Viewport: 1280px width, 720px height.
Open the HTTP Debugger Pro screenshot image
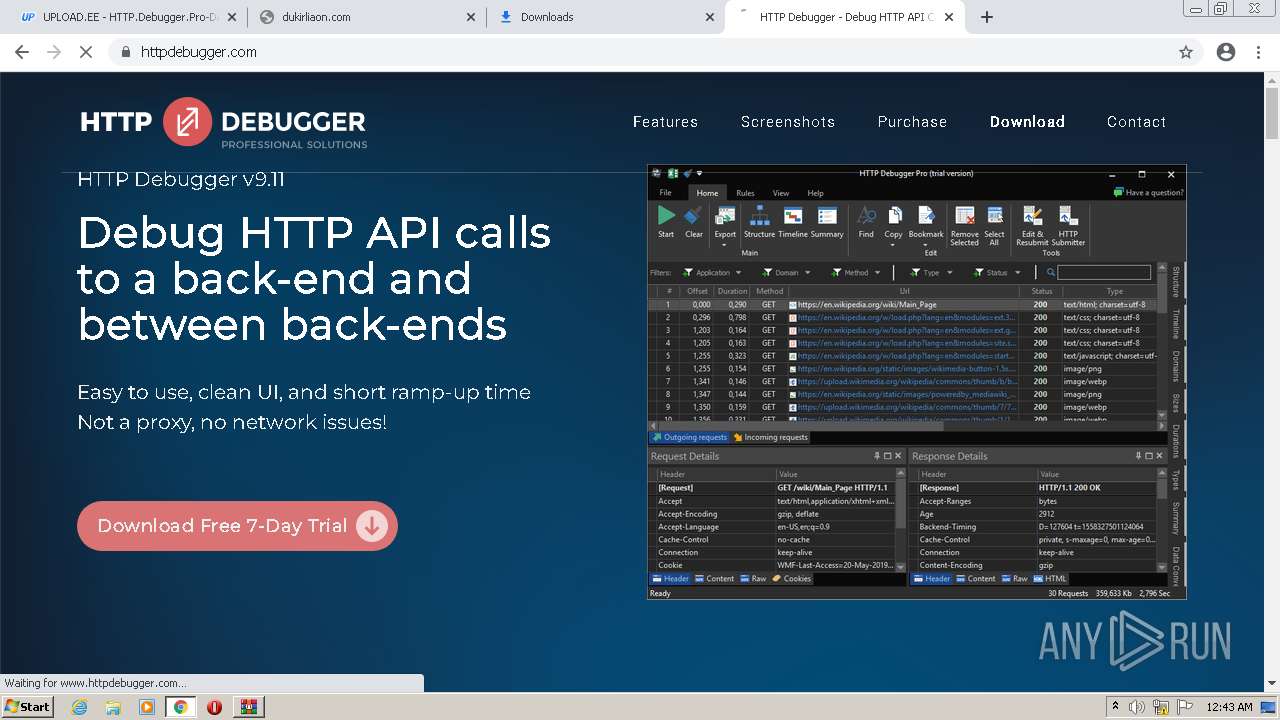pyautogui.click(x=916, y=382)
